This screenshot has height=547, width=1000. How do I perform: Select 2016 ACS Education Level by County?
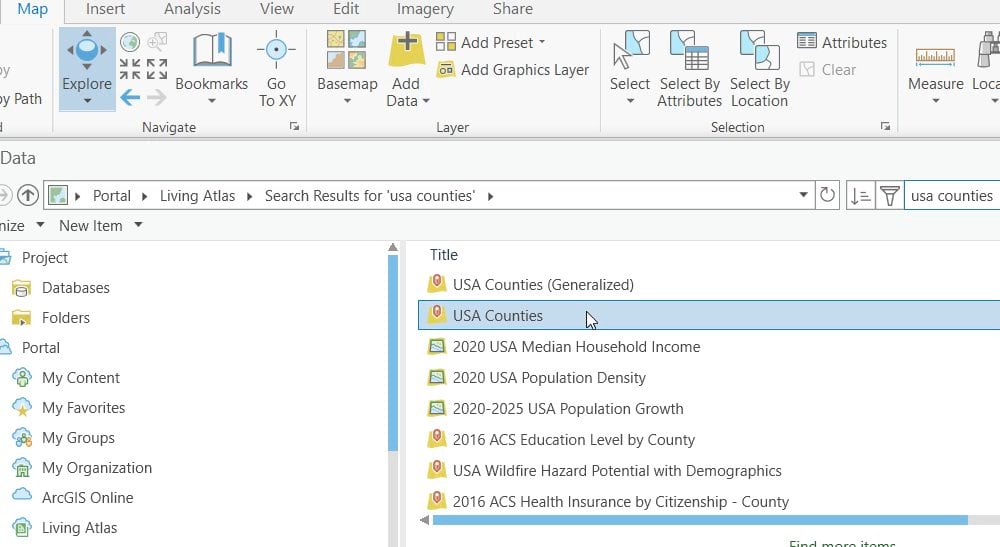point(573,440)
